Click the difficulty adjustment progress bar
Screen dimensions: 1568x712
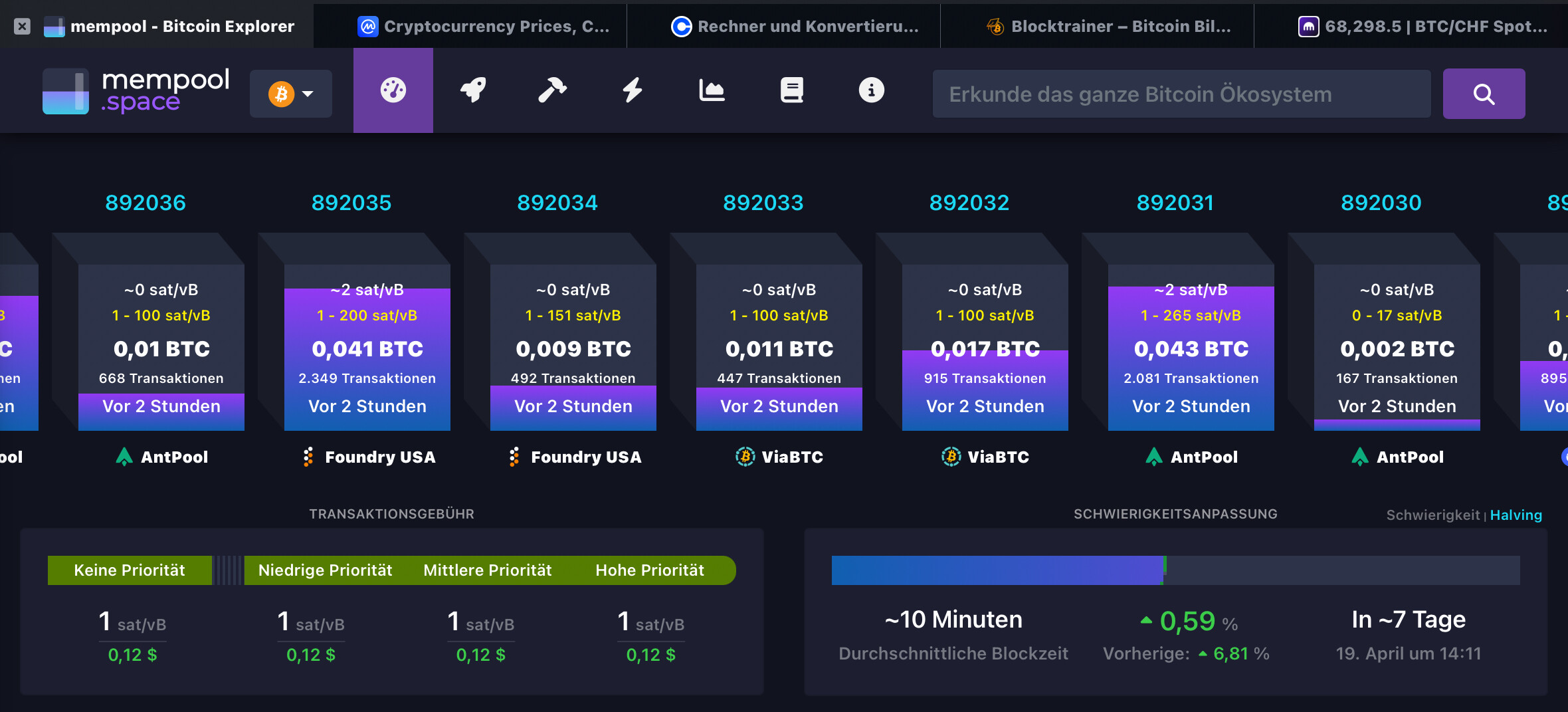click(x=1175, y=570)
